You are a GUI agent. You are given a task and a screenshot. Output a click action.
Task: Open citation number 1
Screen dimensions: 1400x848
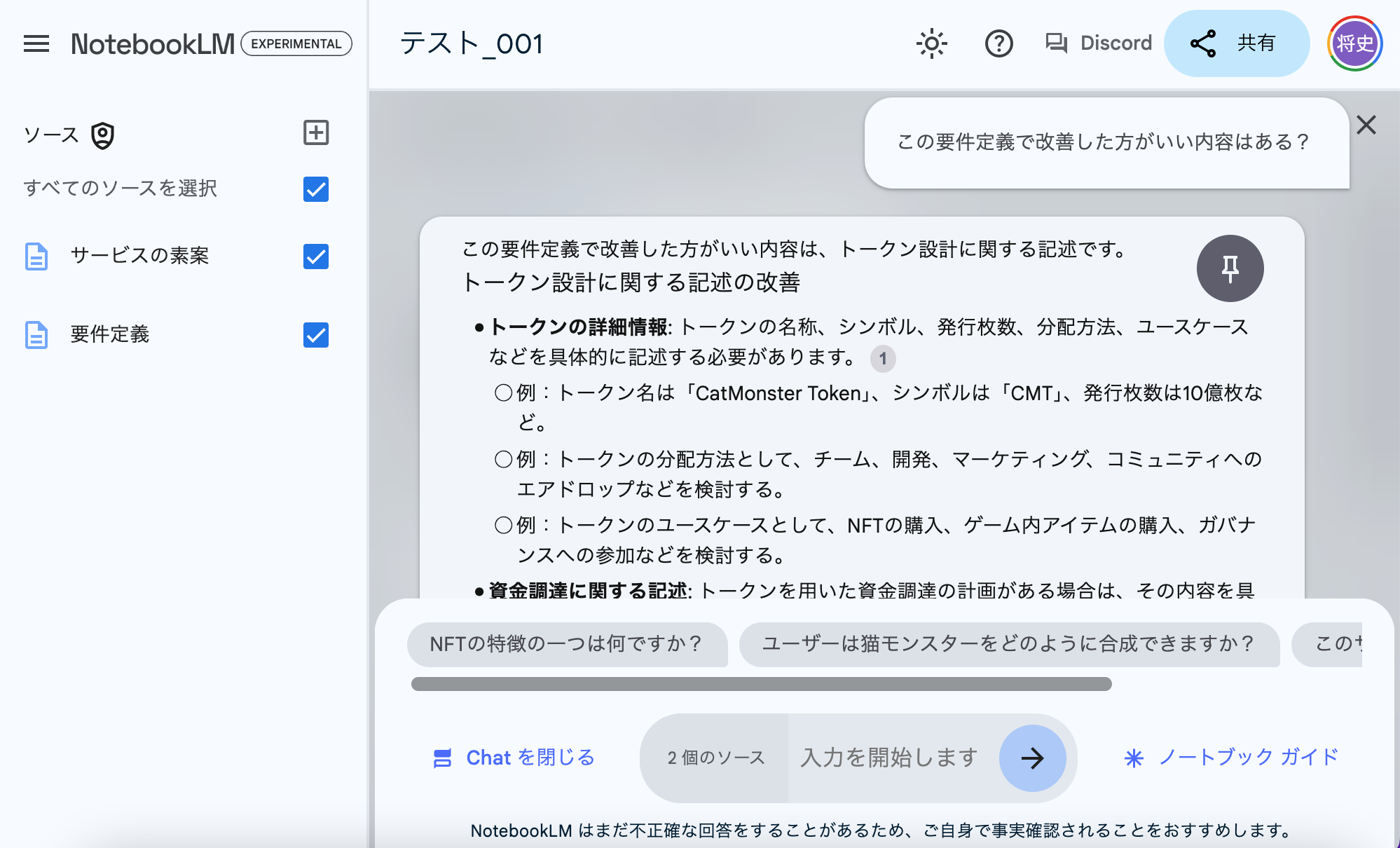(x=883, y=359)
